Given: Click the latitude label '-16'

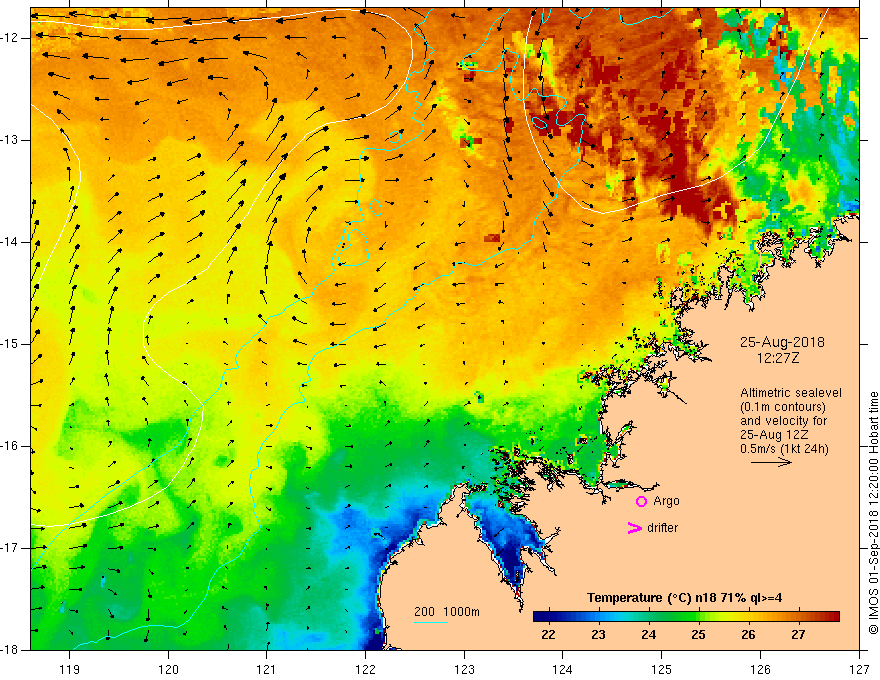Looking at the screenshot, I should 10,446.
